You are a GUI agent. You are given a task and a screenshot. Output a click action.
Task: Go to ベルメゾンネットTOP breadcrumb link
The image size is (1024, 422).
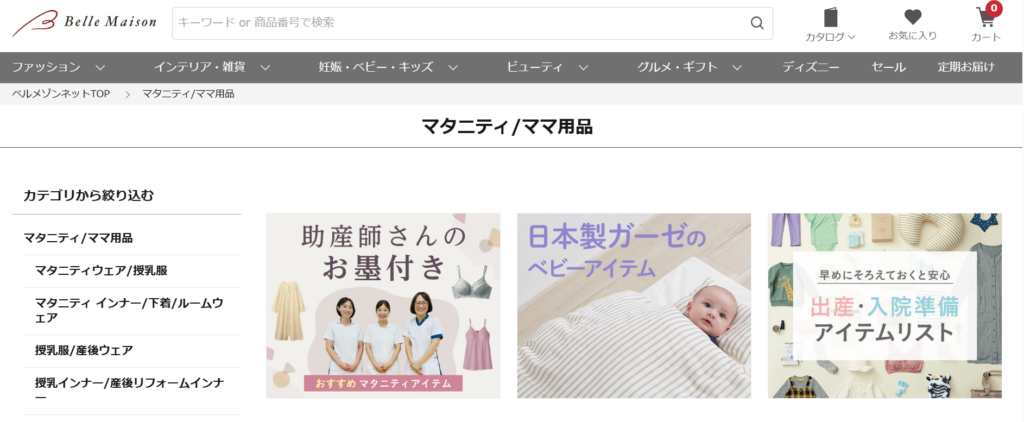[61, 94]
